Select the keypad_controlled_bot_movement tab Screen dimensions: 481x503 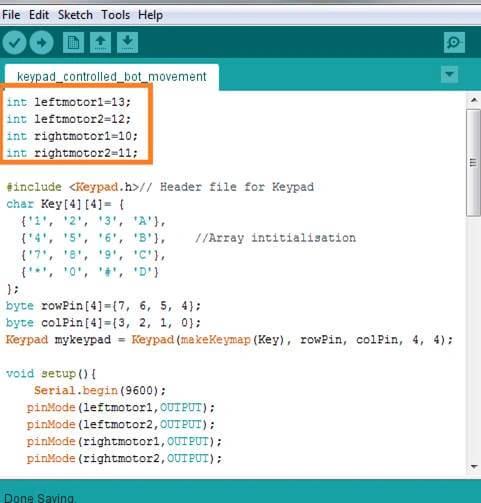(112, 77)
